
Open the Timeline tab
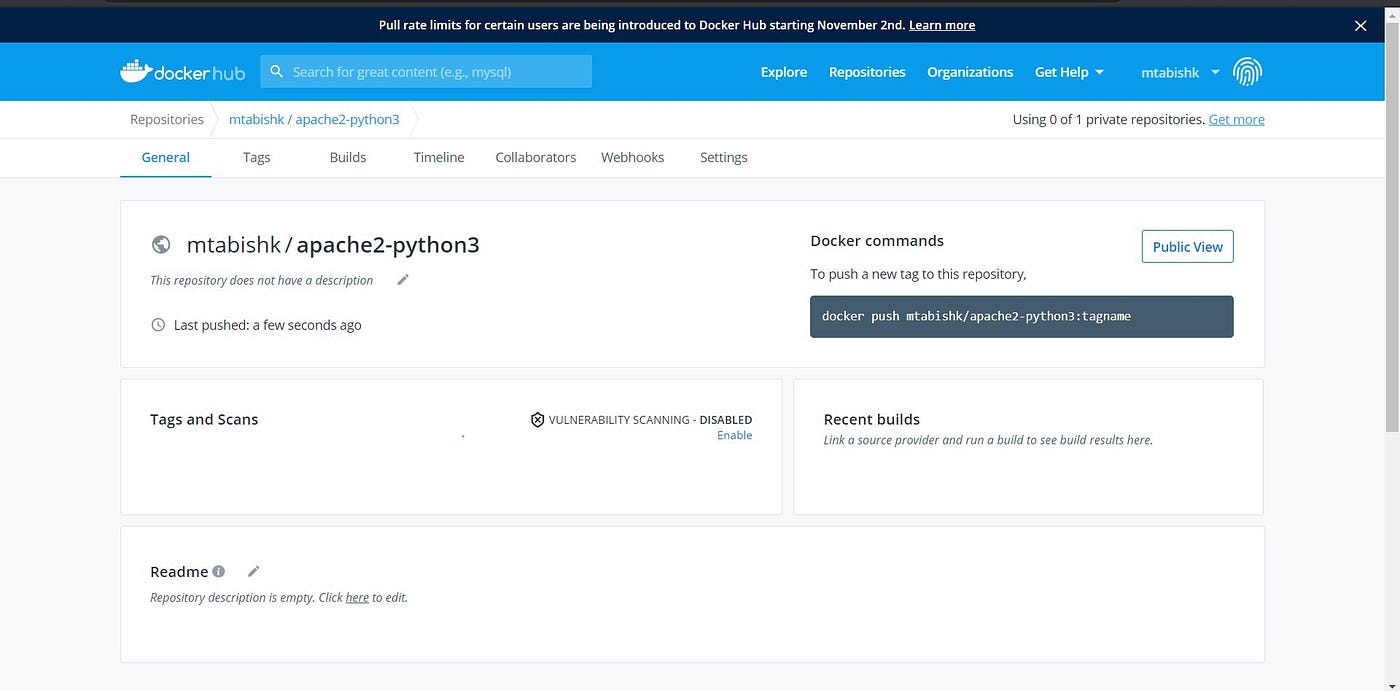click(439, 157)
